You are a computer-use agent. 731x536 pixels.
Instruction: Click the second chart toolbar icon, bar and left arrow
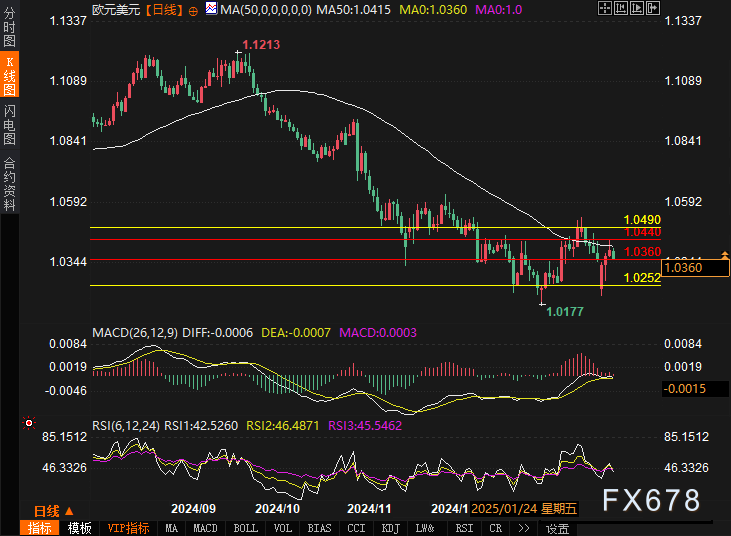click(x=621, y=8)
